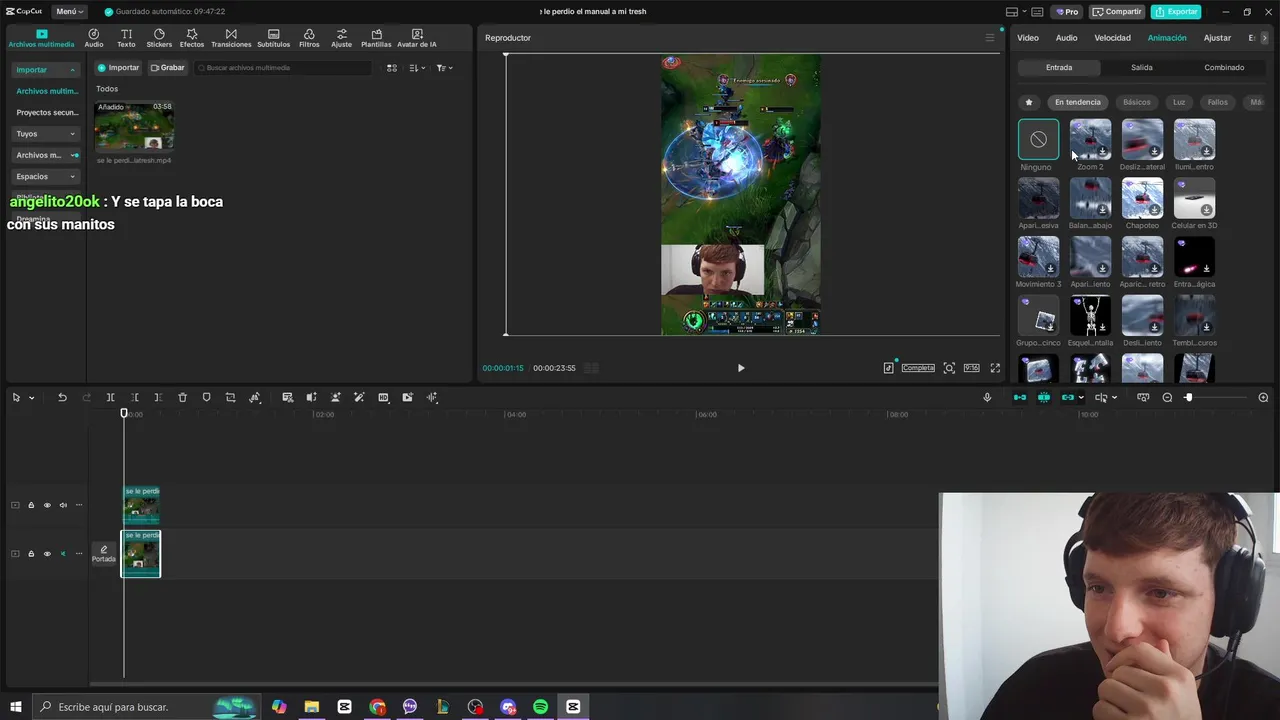Open the media filter dropdown
The width and height of the screenshot is (1280, 720).
click(x=444, y=68)
